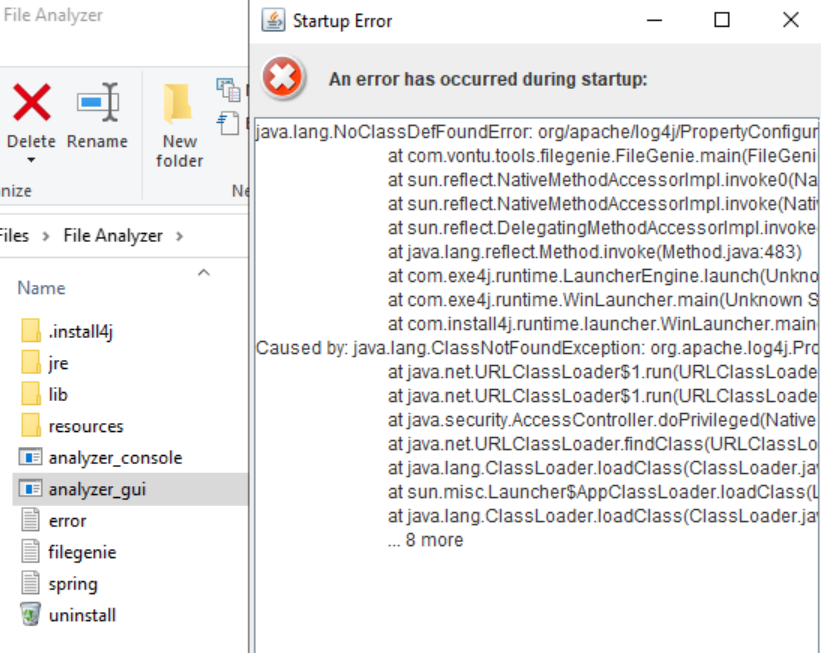Image resolution: width=821 pixels, height=653 pixels.
Task: Click the FileGenie.main stack trace line
Action: click(x=603, y=156)
